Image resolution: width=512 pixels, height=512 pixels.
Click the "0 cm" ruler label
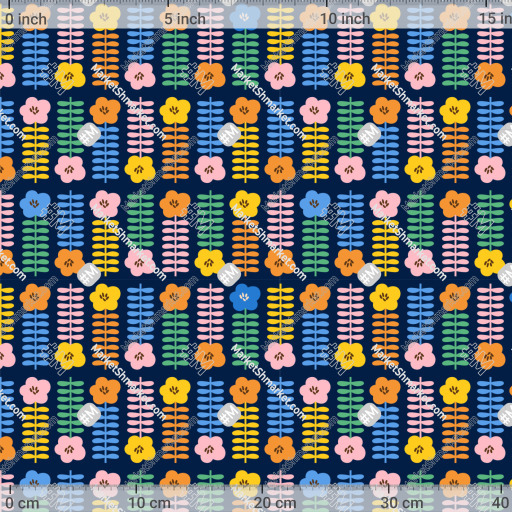pos(22,503)
